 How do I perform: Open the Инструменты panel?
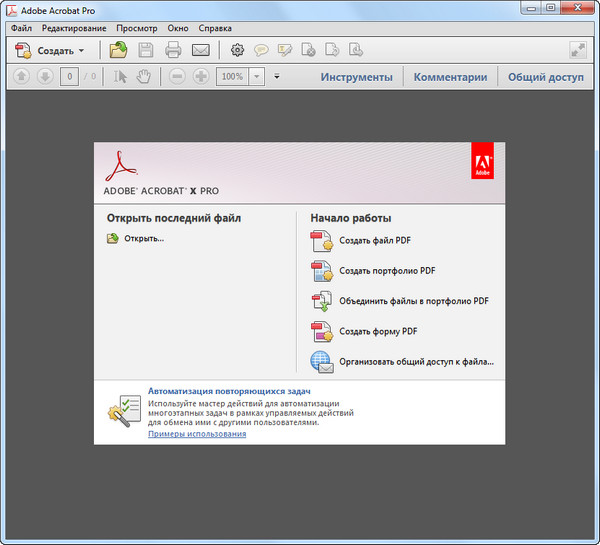(x=356, y=77)
